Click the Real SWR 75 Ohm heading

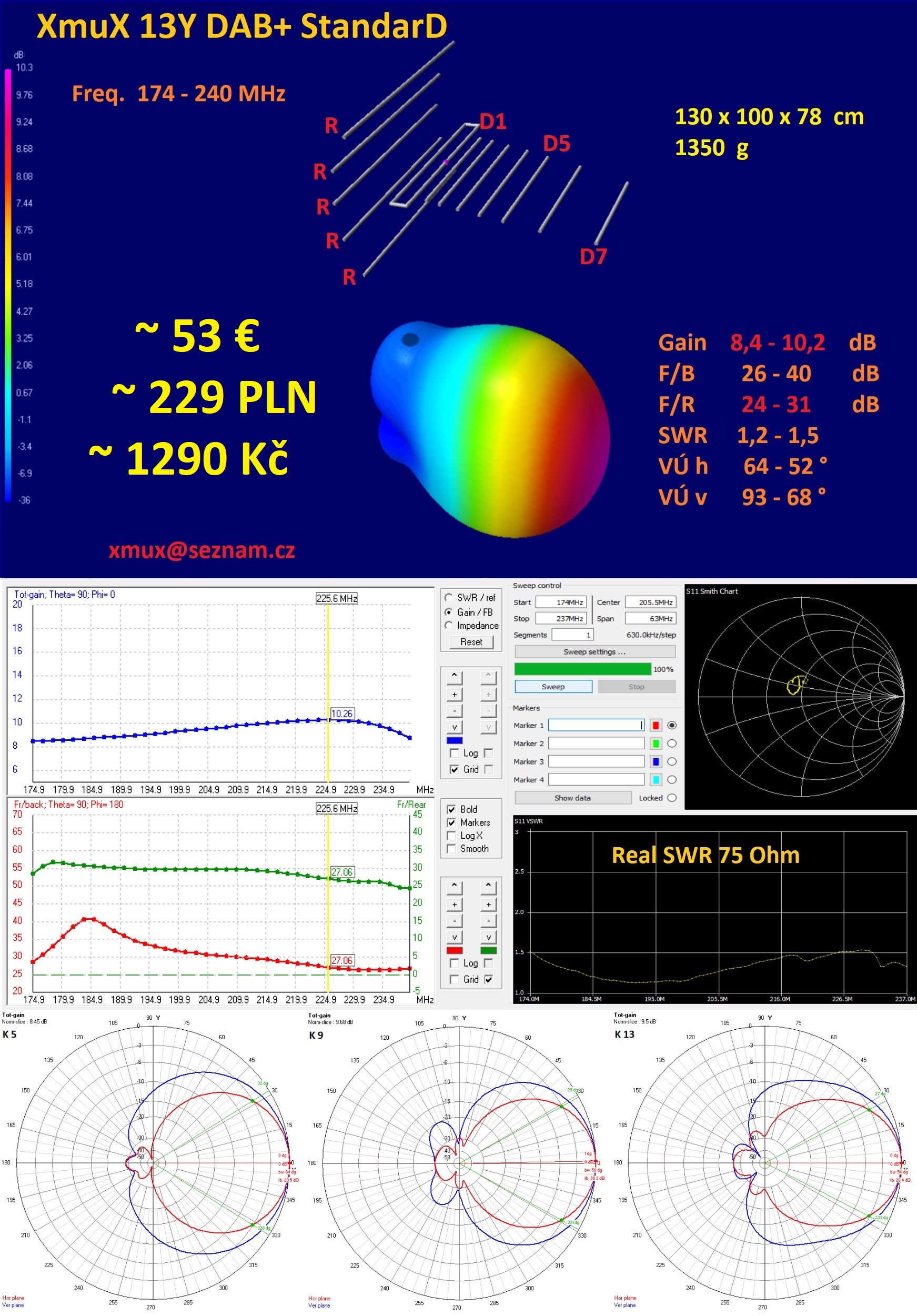pyautogui.click(x=706, y=855)
